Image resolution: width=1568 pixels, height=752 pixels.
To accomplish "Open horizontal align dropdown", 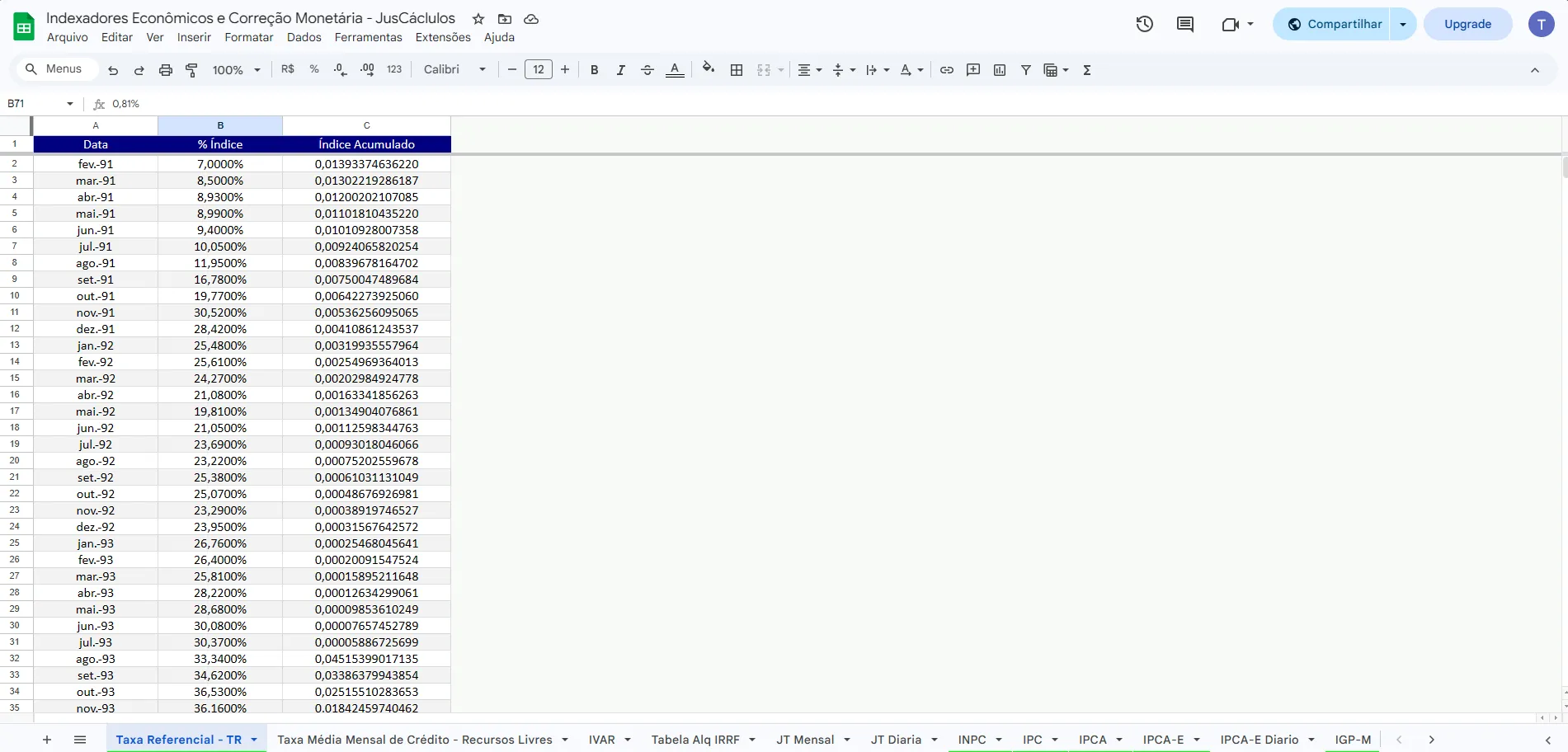I will (809, 70).
